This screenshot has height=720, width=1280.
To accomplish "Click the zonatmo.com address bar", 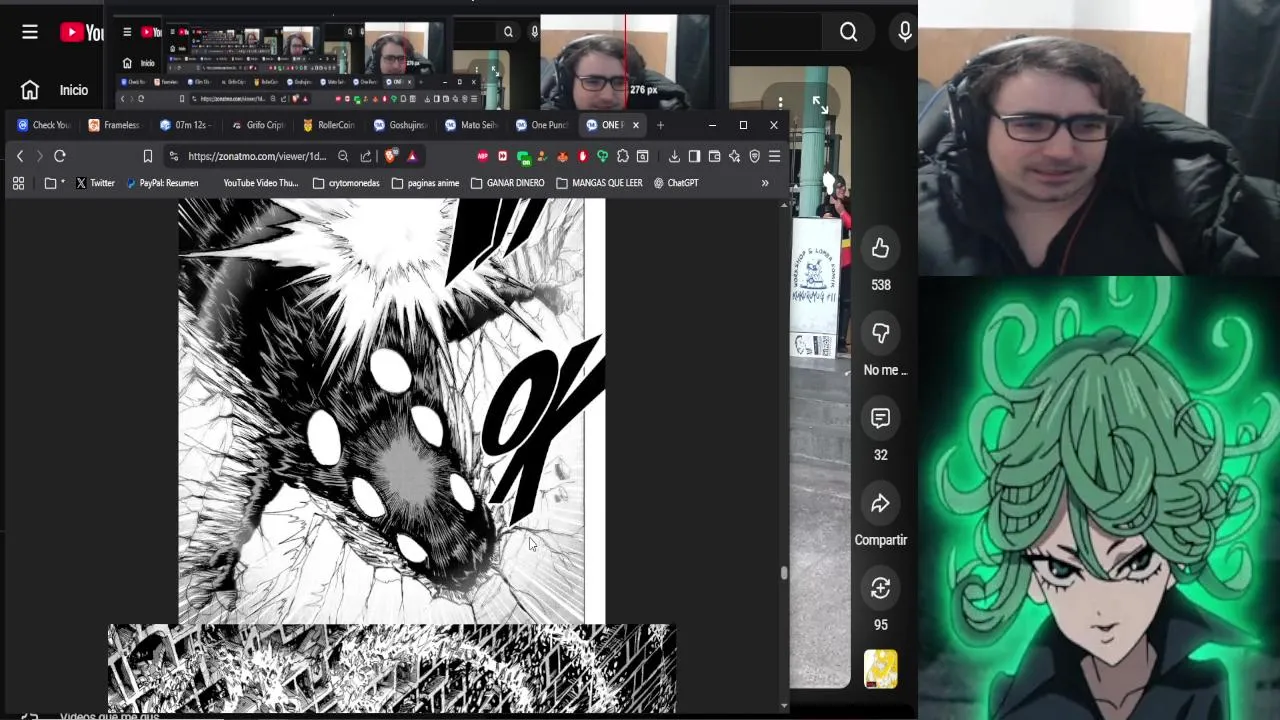I will tap(257, 156).
